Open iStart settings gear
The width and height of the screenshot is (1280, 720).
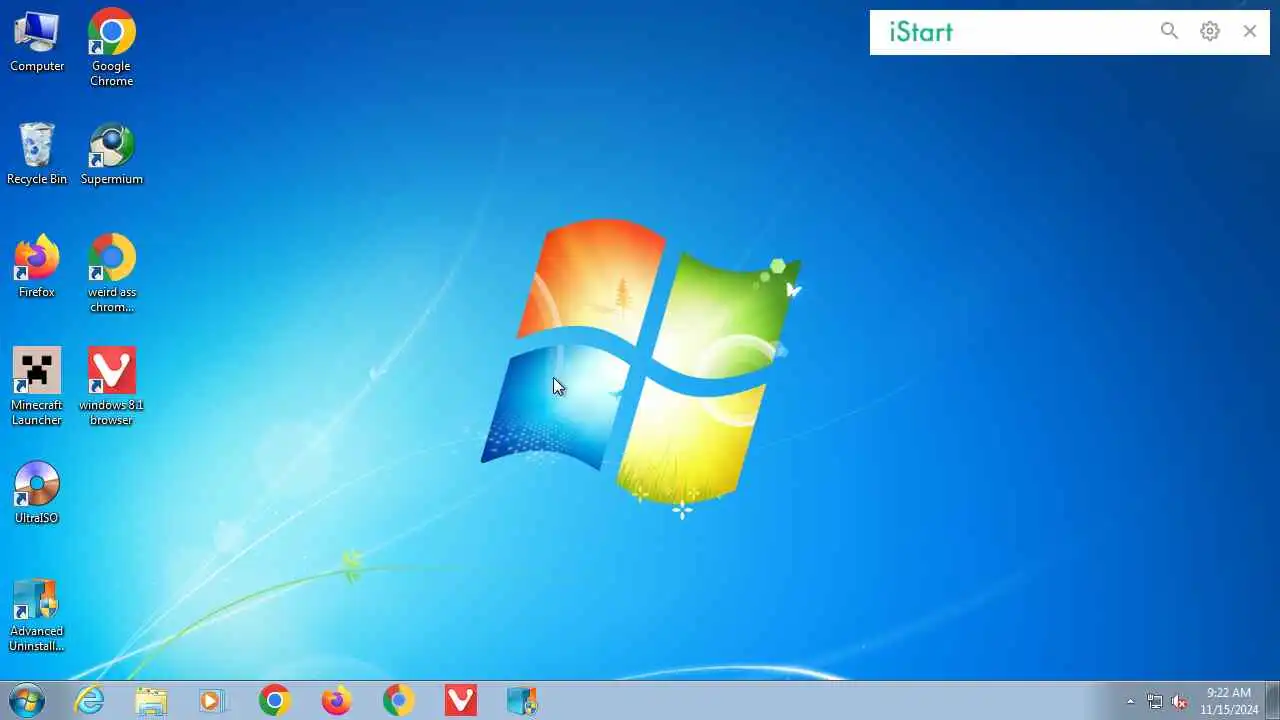pos(1210,31)
